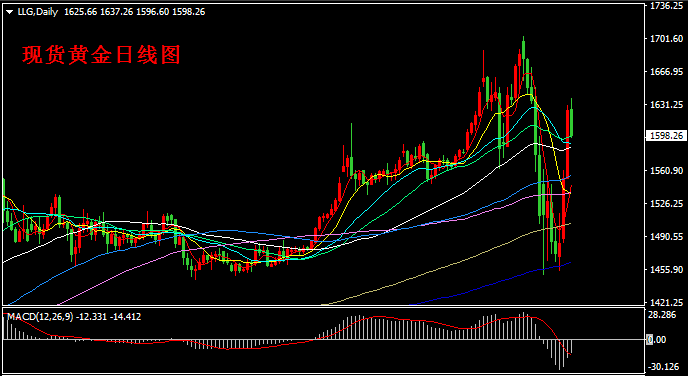Select the 1560.90 price scale label
The width and height of the screenshot is (688, 376).
point(666,171)
